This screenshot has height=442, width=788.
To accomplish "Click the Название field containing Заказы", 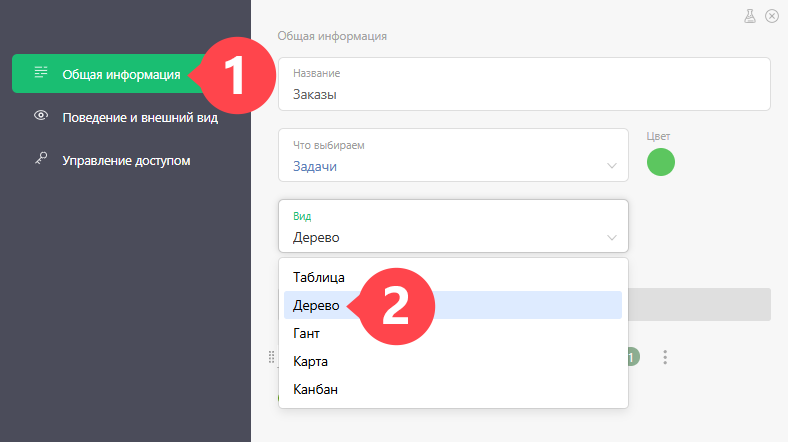I will coord(524,84).
